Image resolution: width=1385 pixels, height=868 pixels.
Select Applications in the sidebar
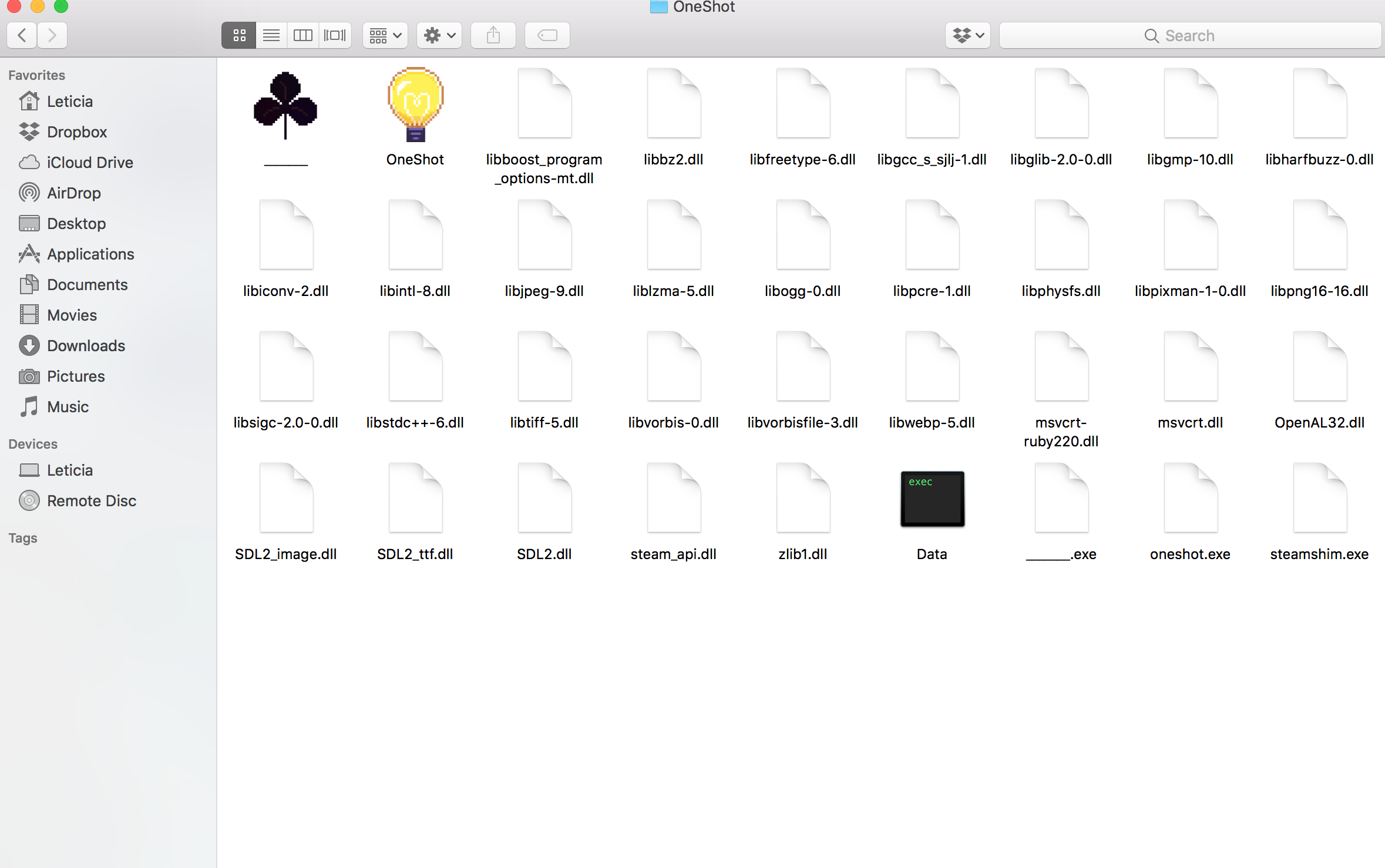(90, 254)
